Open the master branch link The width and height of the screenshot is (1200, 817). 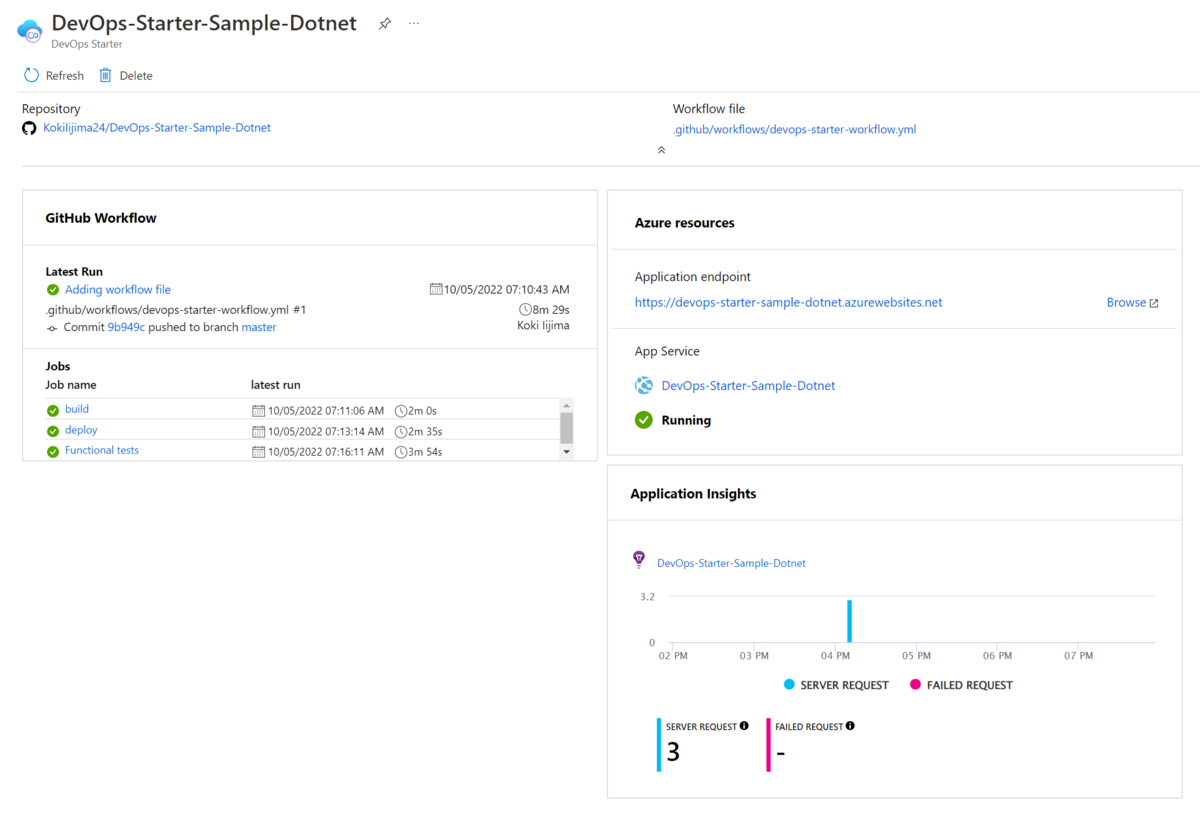pos(259,327)
